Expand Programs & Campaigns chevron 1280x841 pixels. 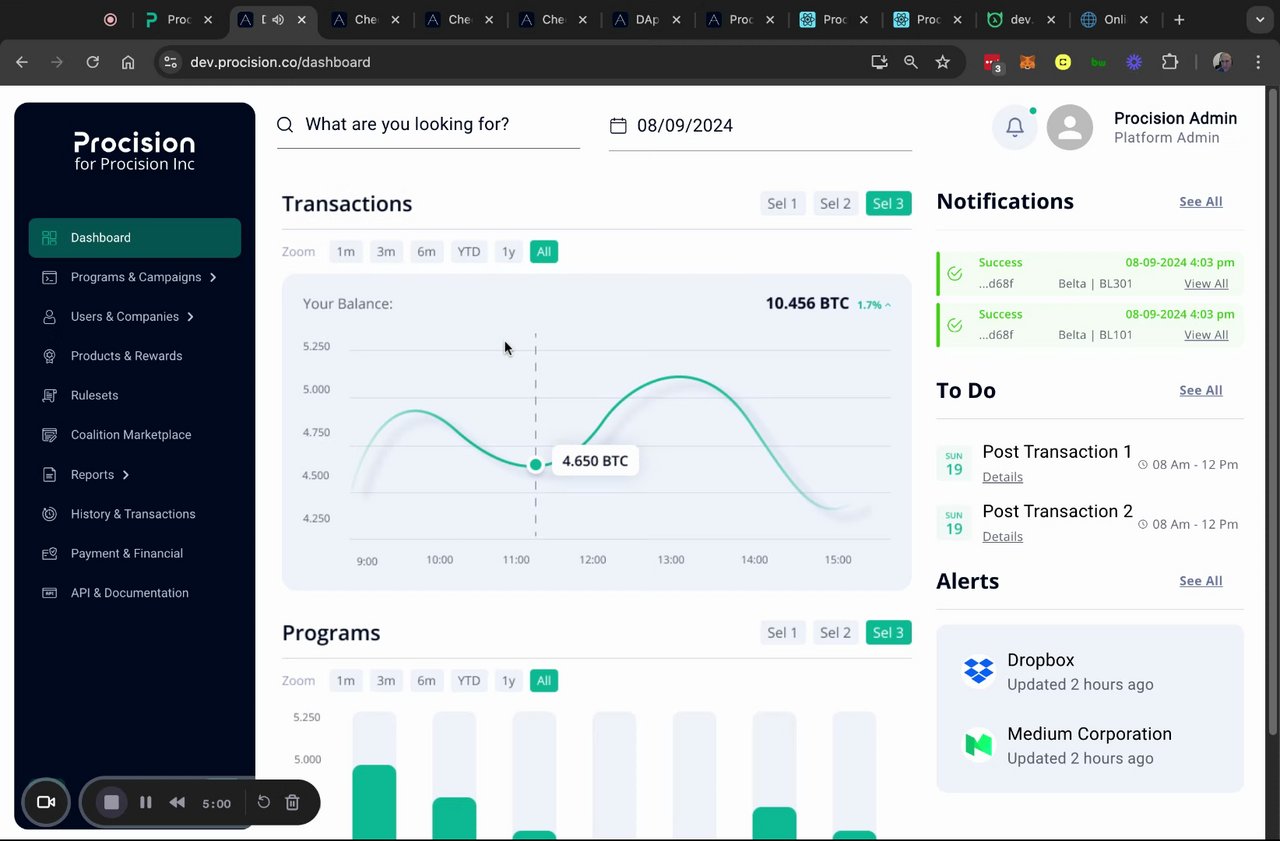point(213,277)
